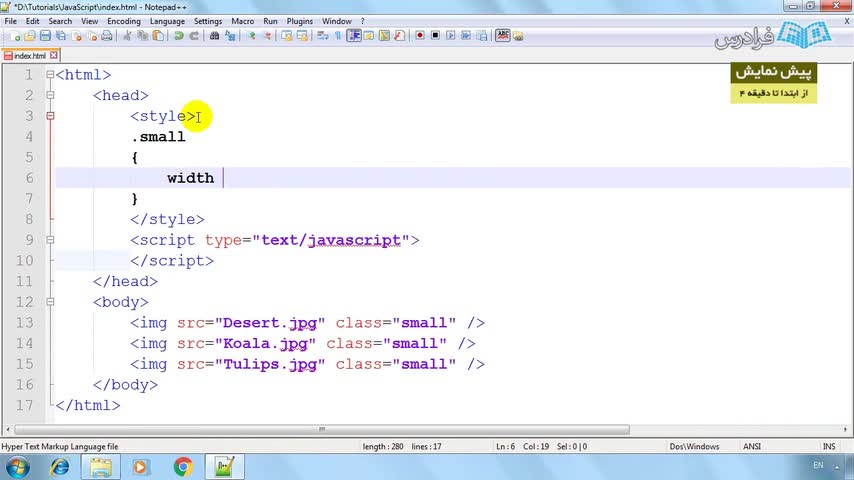Open the Macro menu

click(x=242, y=21)
